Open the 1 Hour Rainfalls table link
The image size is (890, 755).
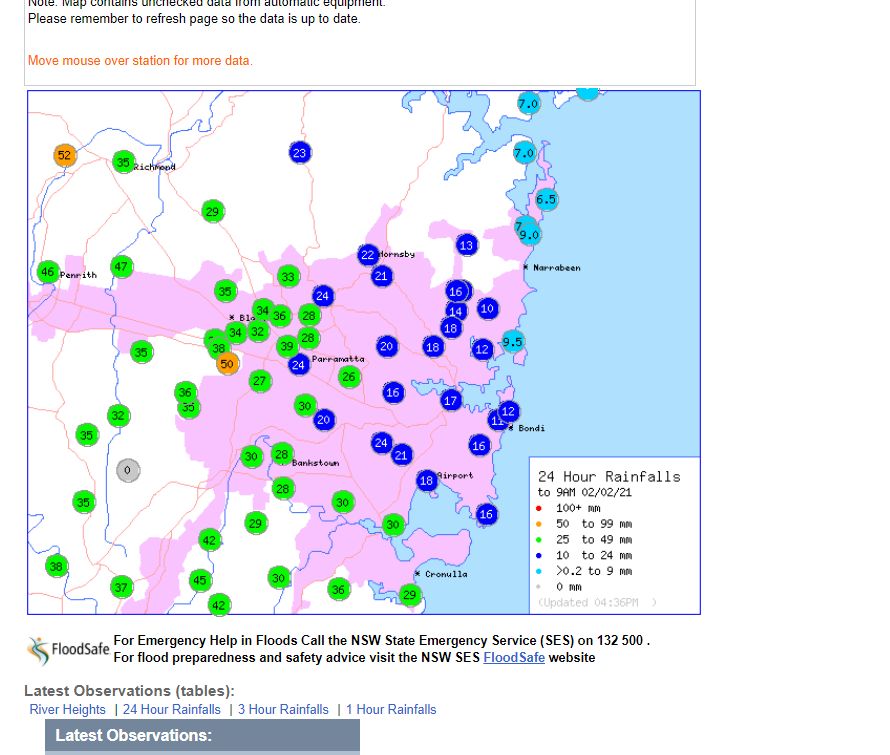(391, 710)
